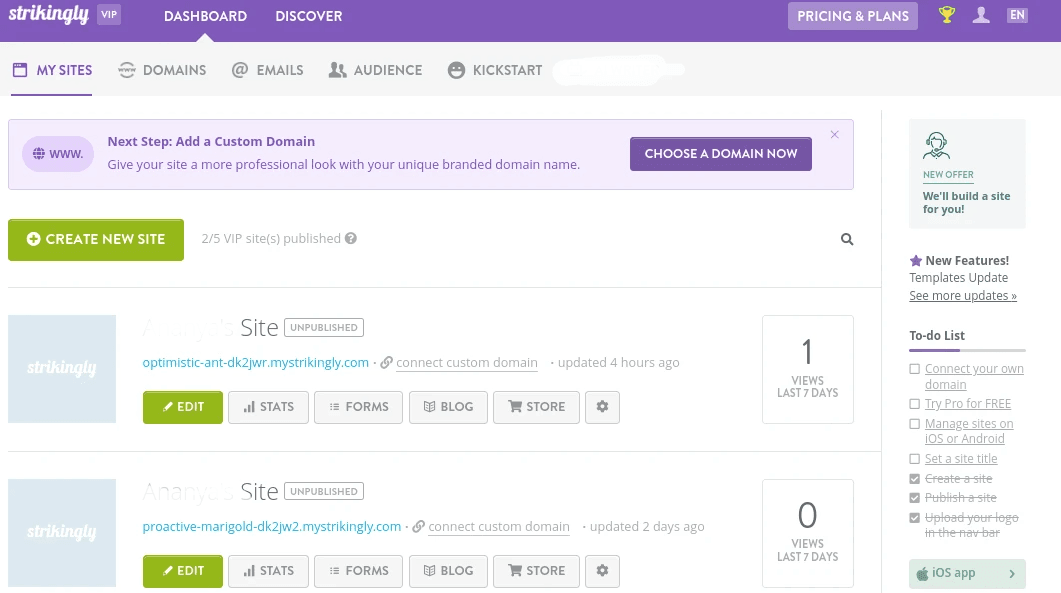
Task: Expand the iOS app chevron
Action: pyautogui.click(x=1011, y=574)
